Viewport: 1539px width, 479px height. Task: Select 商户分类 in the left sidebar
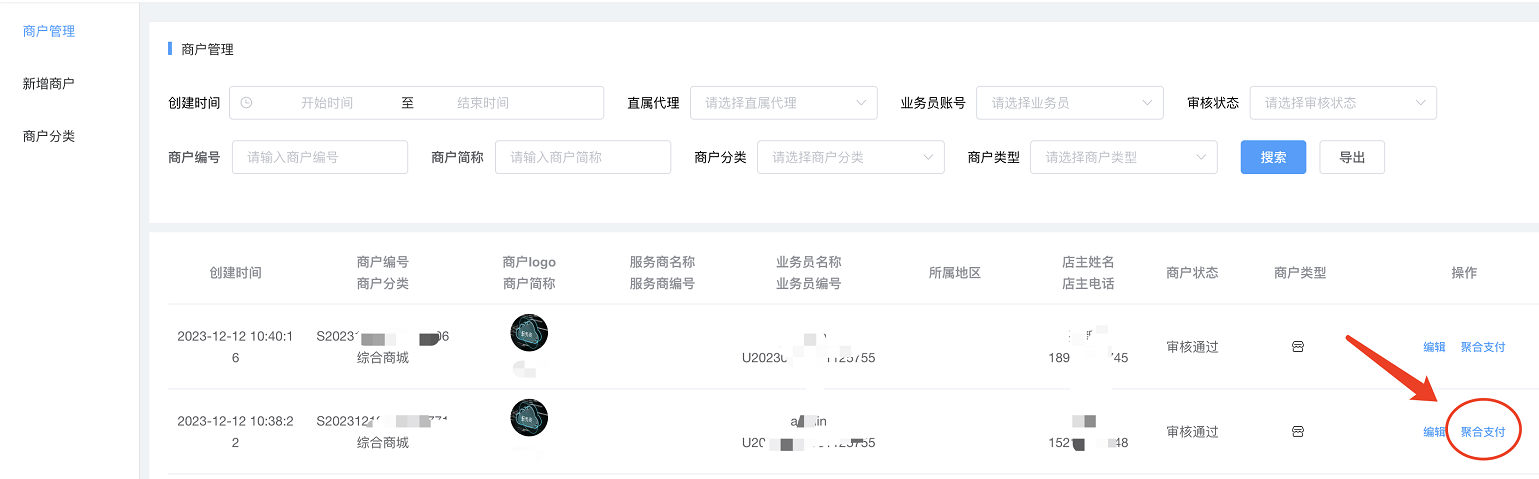point(49,136)
